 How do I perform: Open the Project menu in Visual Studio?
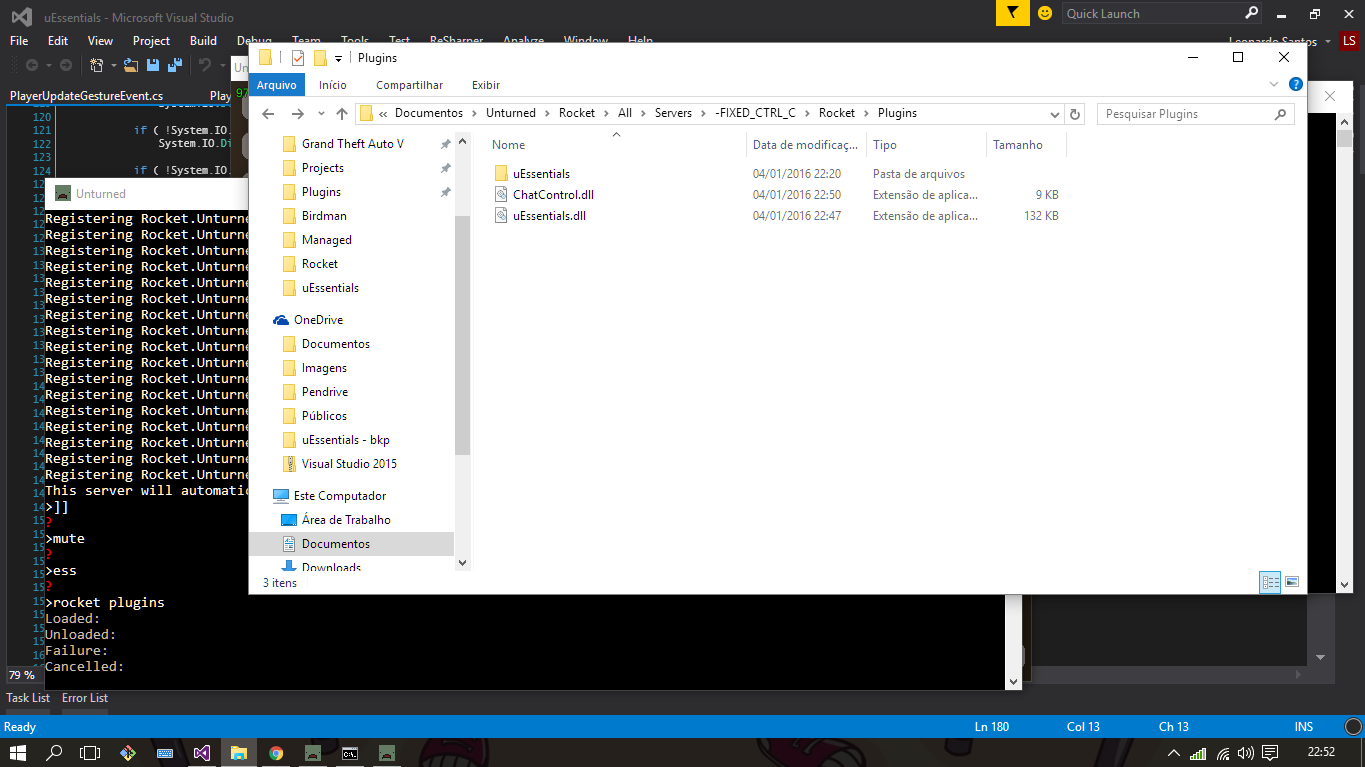point(151,41)
